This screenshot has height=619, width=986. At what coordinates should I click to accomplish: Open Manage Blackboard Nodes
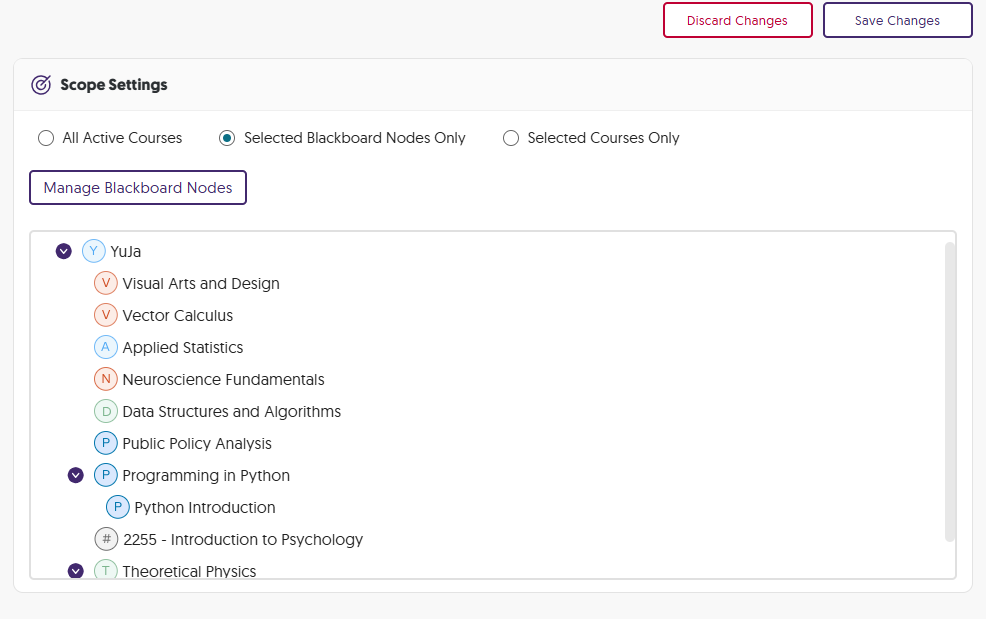[x=138, y=188]
